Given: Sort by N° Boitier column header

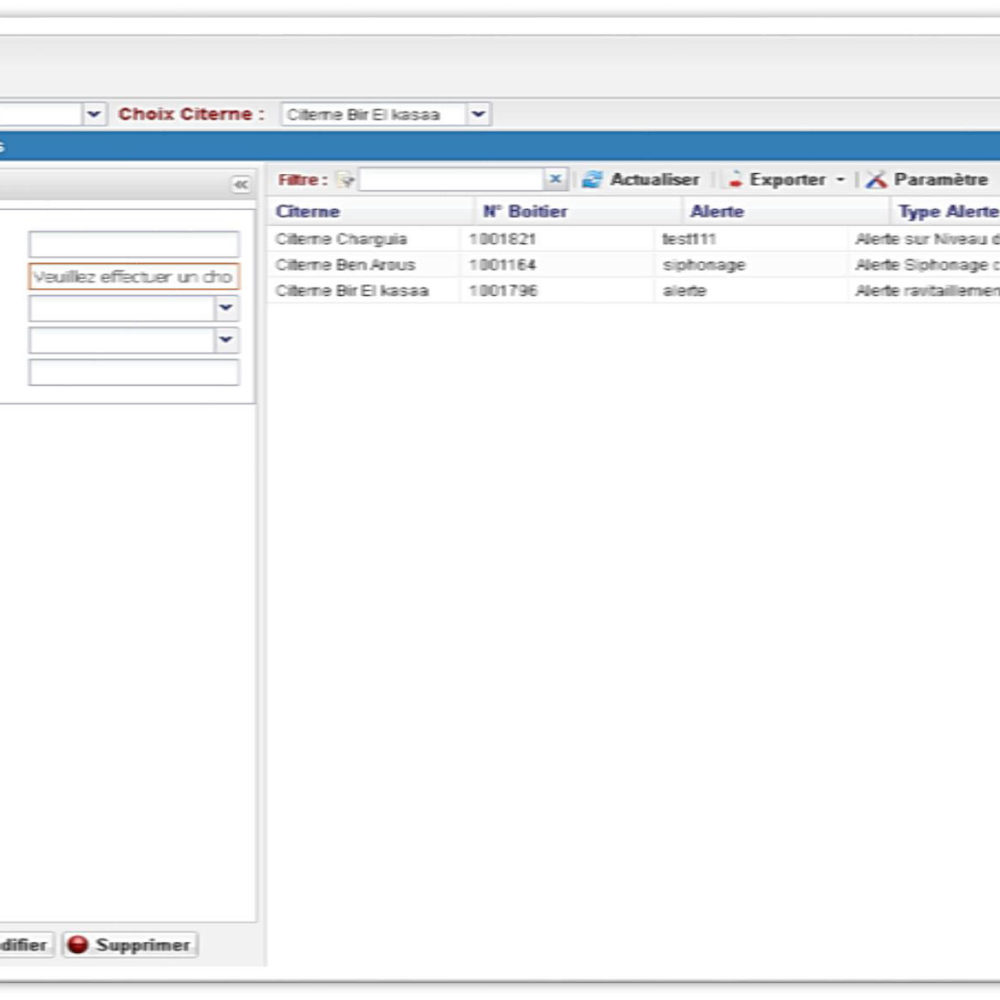Looking at the screenshot, I should pyautogui.click(x=525, y=212).
